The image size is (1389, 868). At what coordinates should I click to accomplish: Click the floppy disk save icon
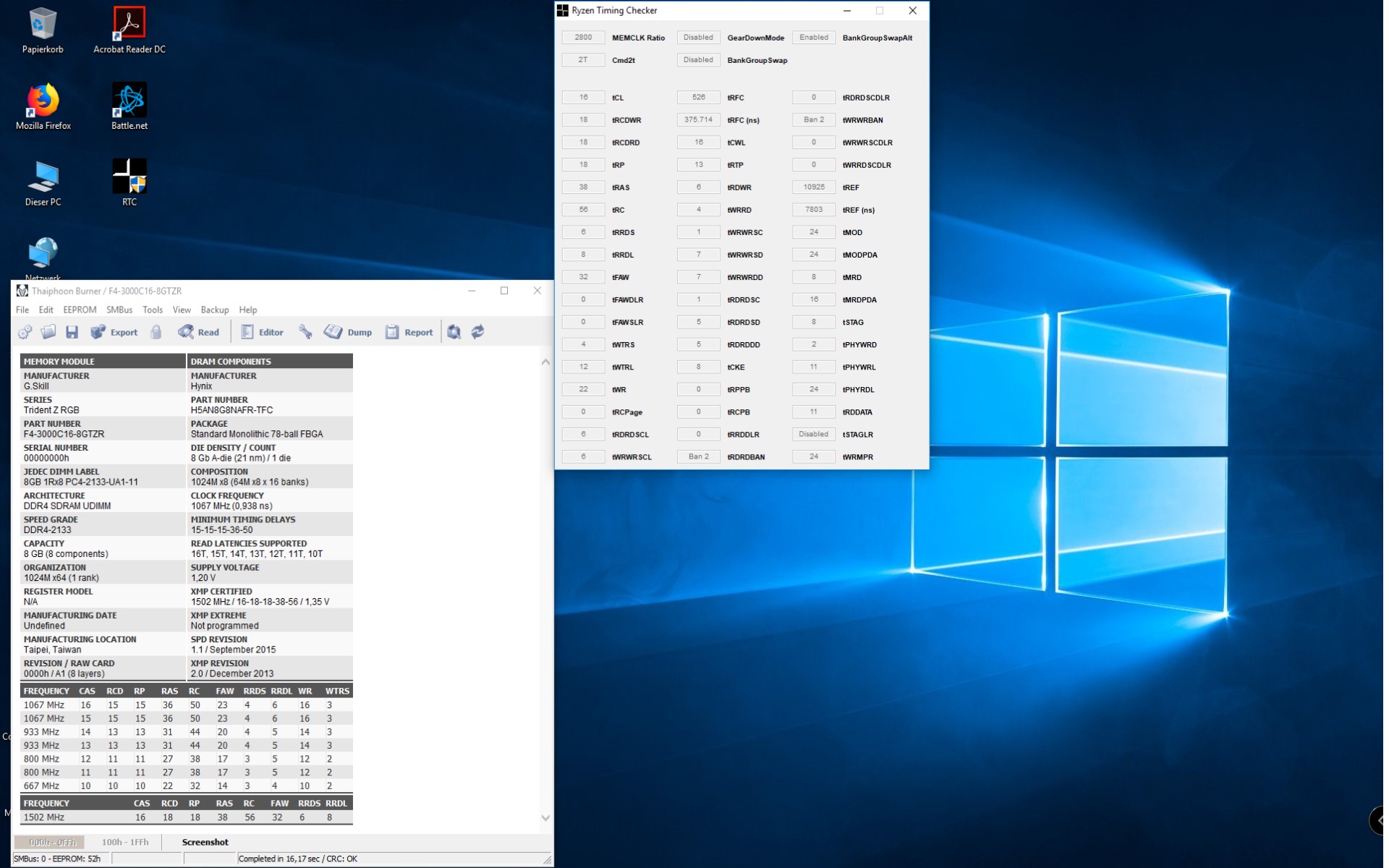(72, 333)
